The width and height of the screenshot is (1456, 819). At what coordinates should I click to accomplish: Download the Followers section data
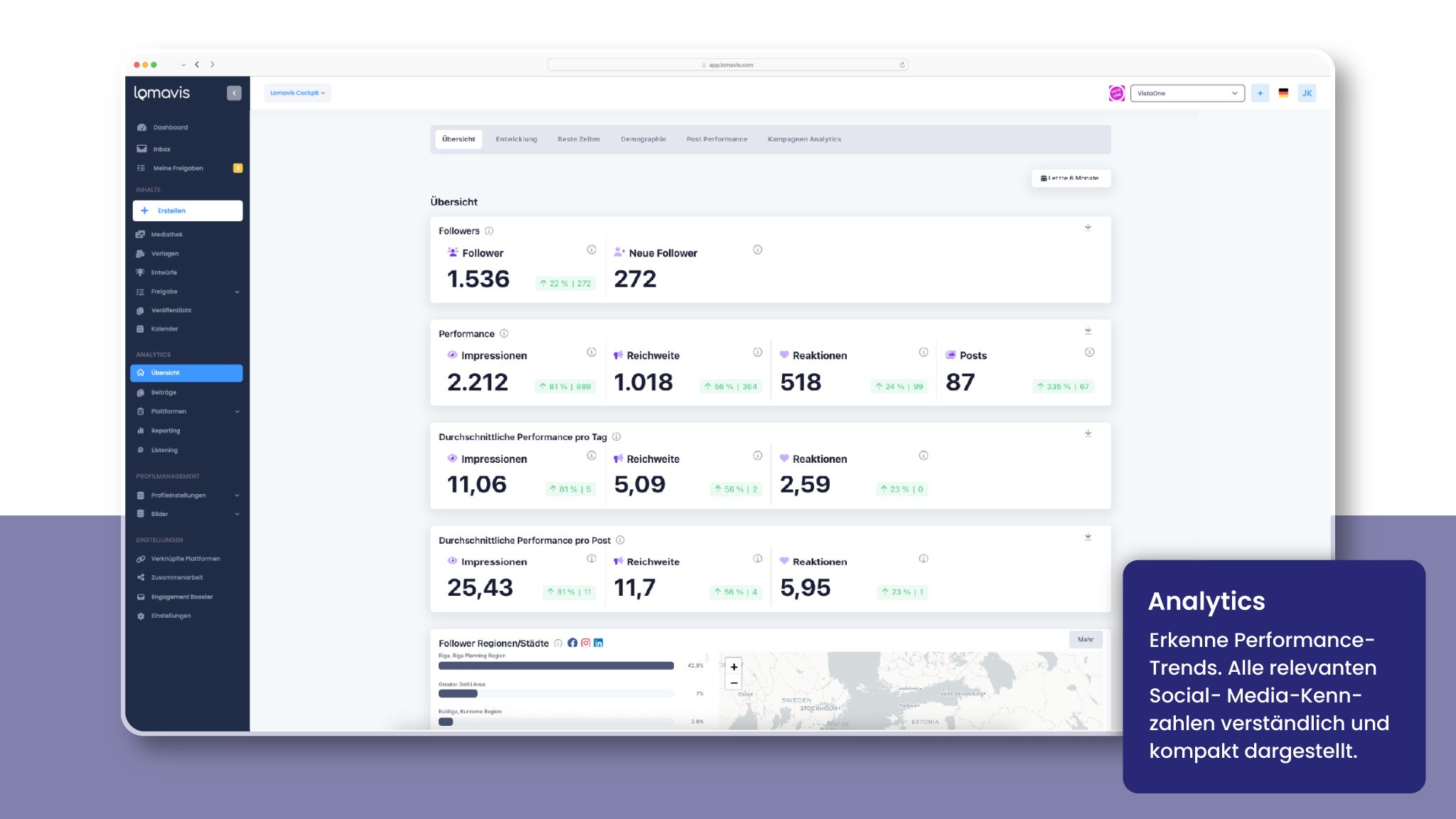click(x=1088, y=227)
